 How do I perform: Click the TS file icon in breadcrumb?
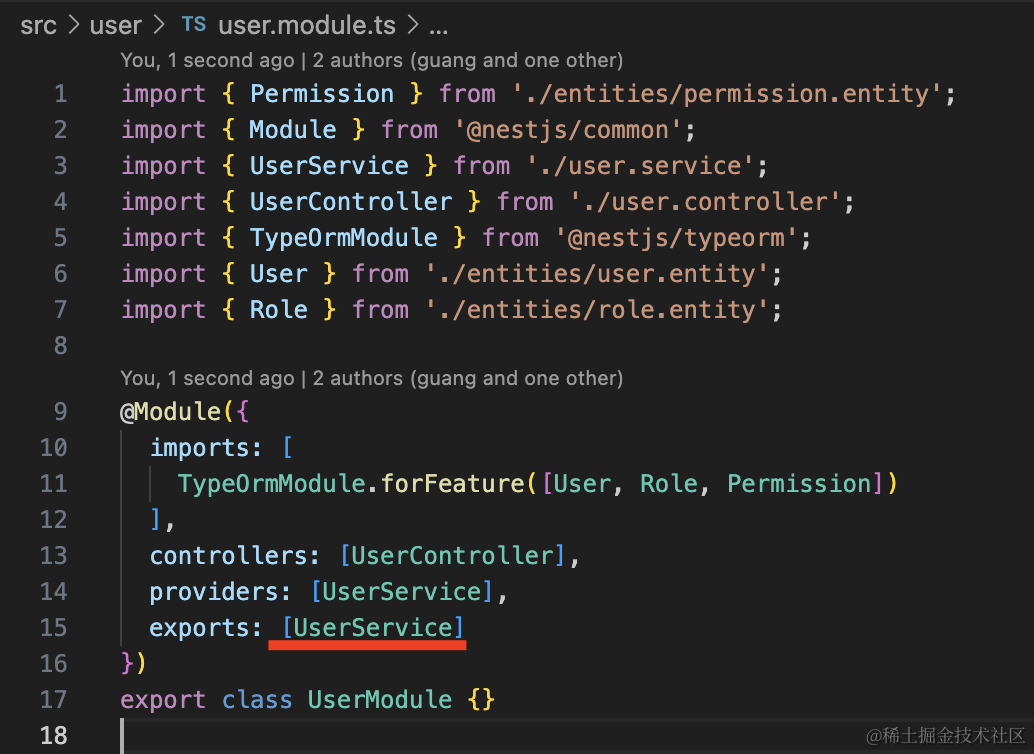tap(193, 25)
